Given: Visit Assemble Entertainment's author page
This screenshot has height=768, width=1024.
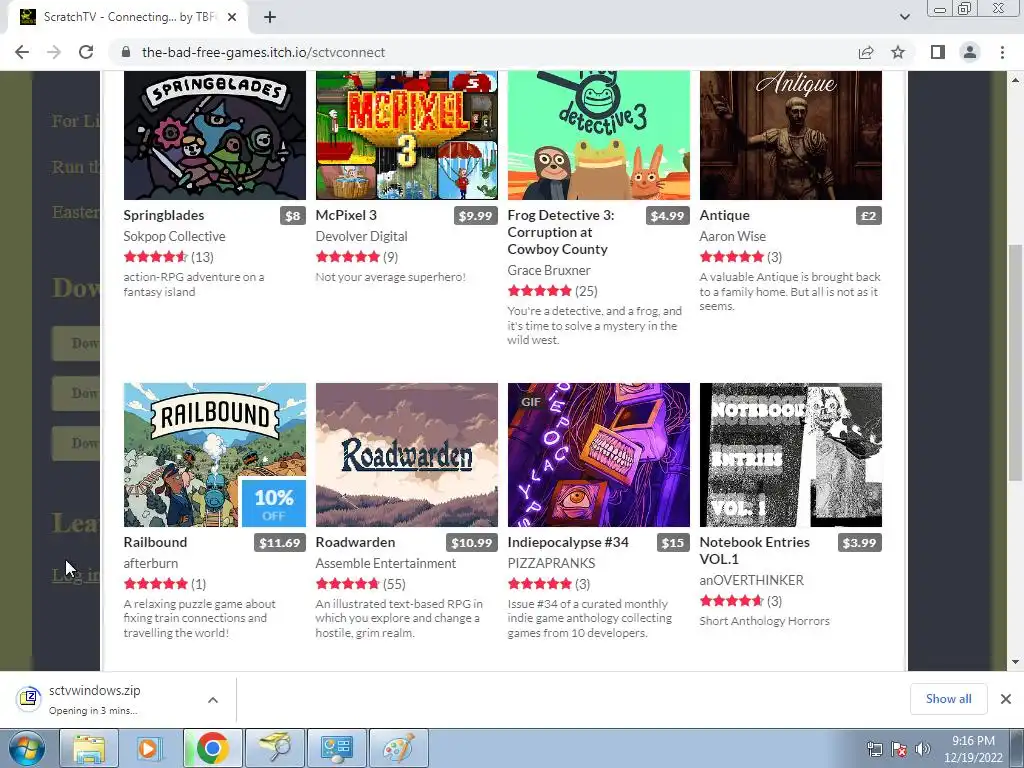Looking at the screenshot, I should tap(385, 563).
